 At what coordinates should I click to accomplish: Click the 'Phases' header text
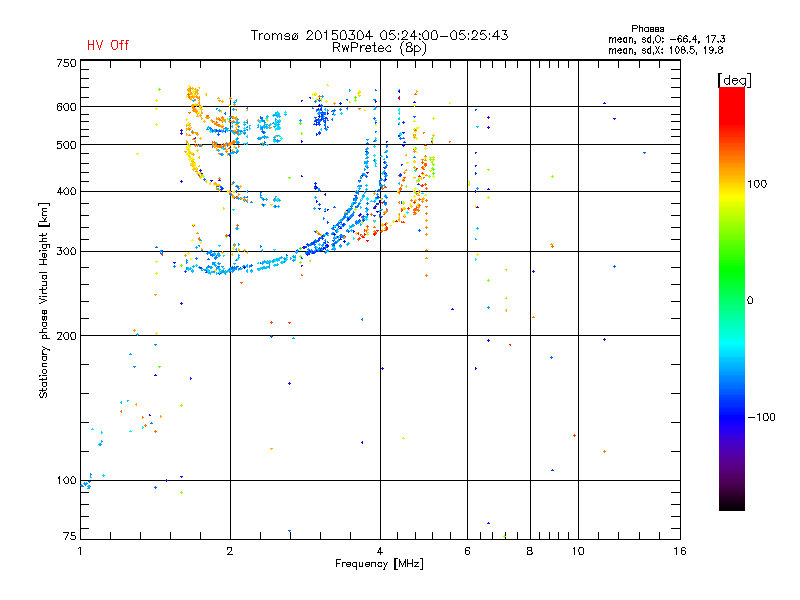coord(647,29)
